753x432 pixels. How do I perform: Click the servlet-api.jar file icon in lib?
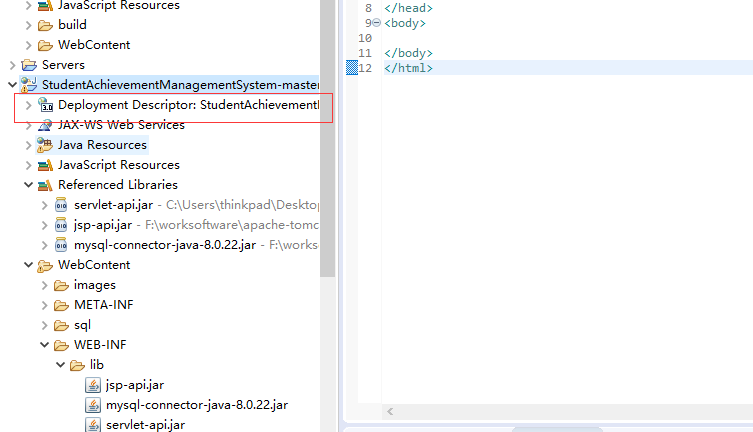click(93, 425)
